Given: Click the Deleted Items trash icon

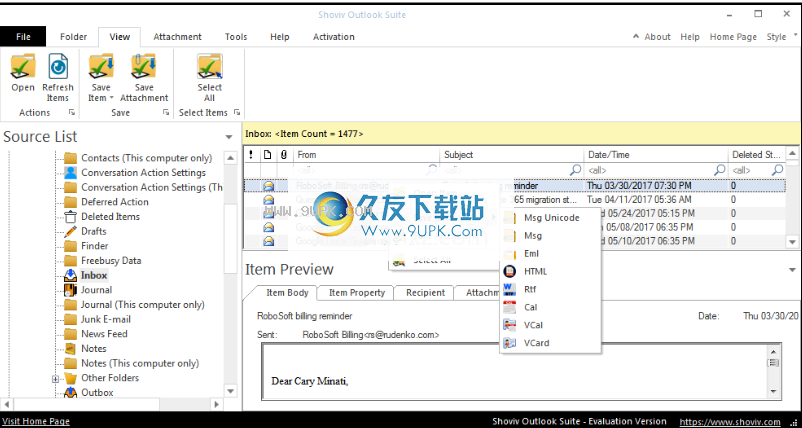Looking at the screenshot, I should tap(71, 217).
